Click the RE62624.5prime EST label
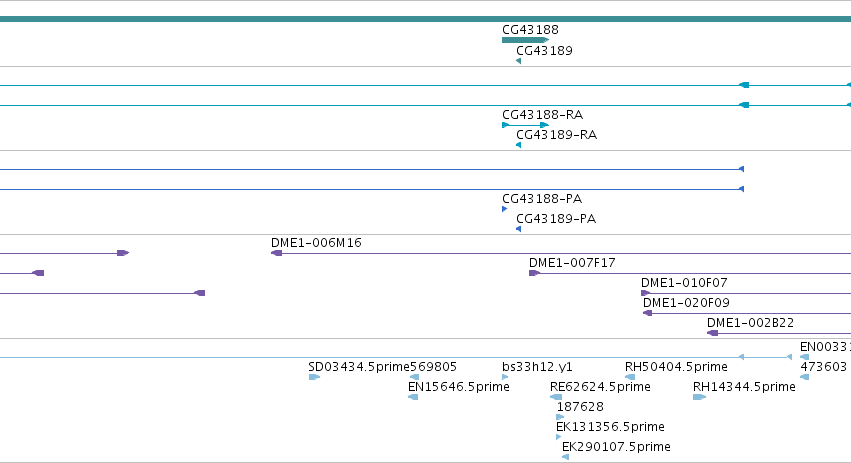This screenshot has width=851, height=463. 600,388
